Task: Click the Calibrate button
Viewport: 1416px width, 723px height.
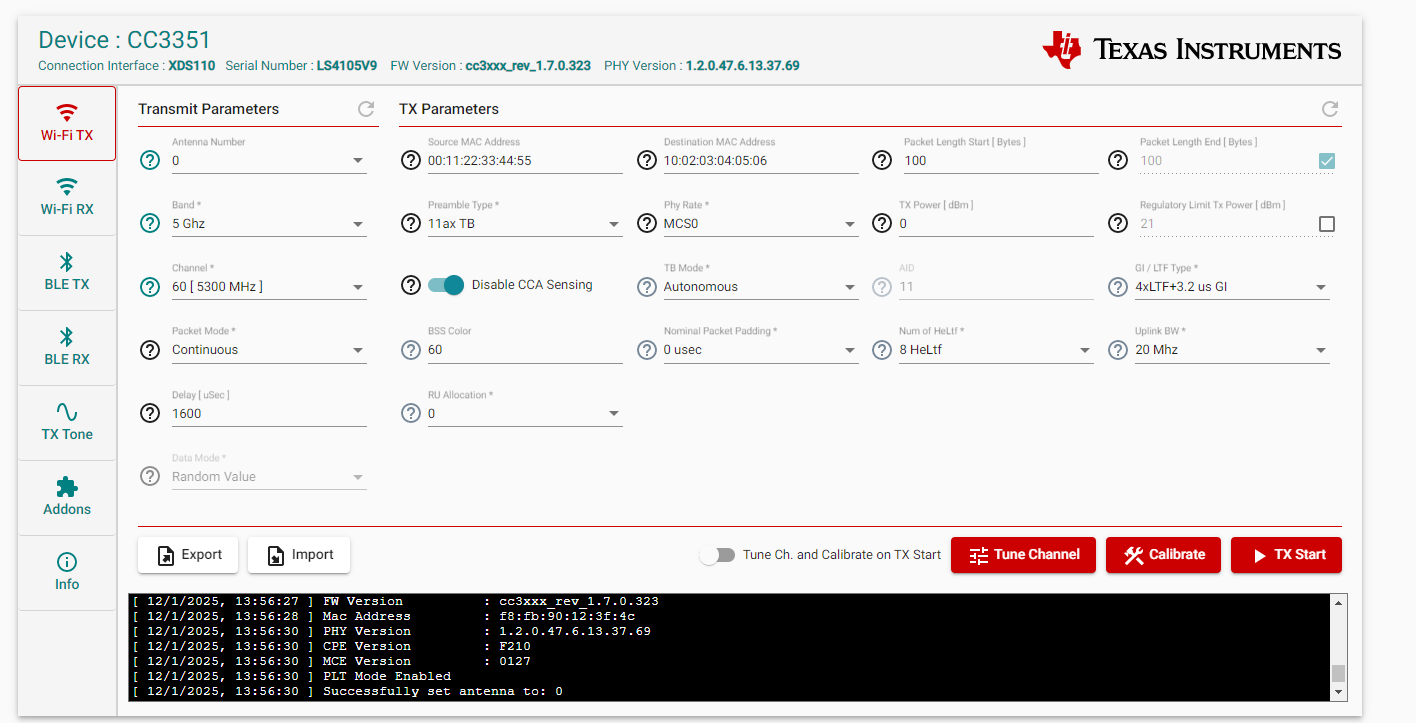Action: [x=1163, y=555]
